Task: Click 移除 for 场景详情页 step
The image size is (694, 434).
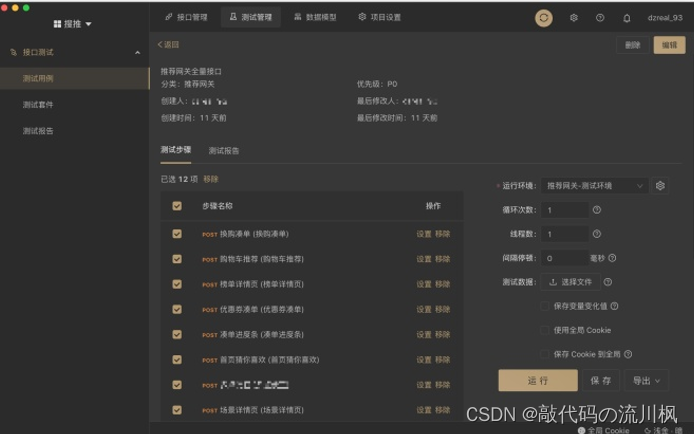Action: point(442,411)
